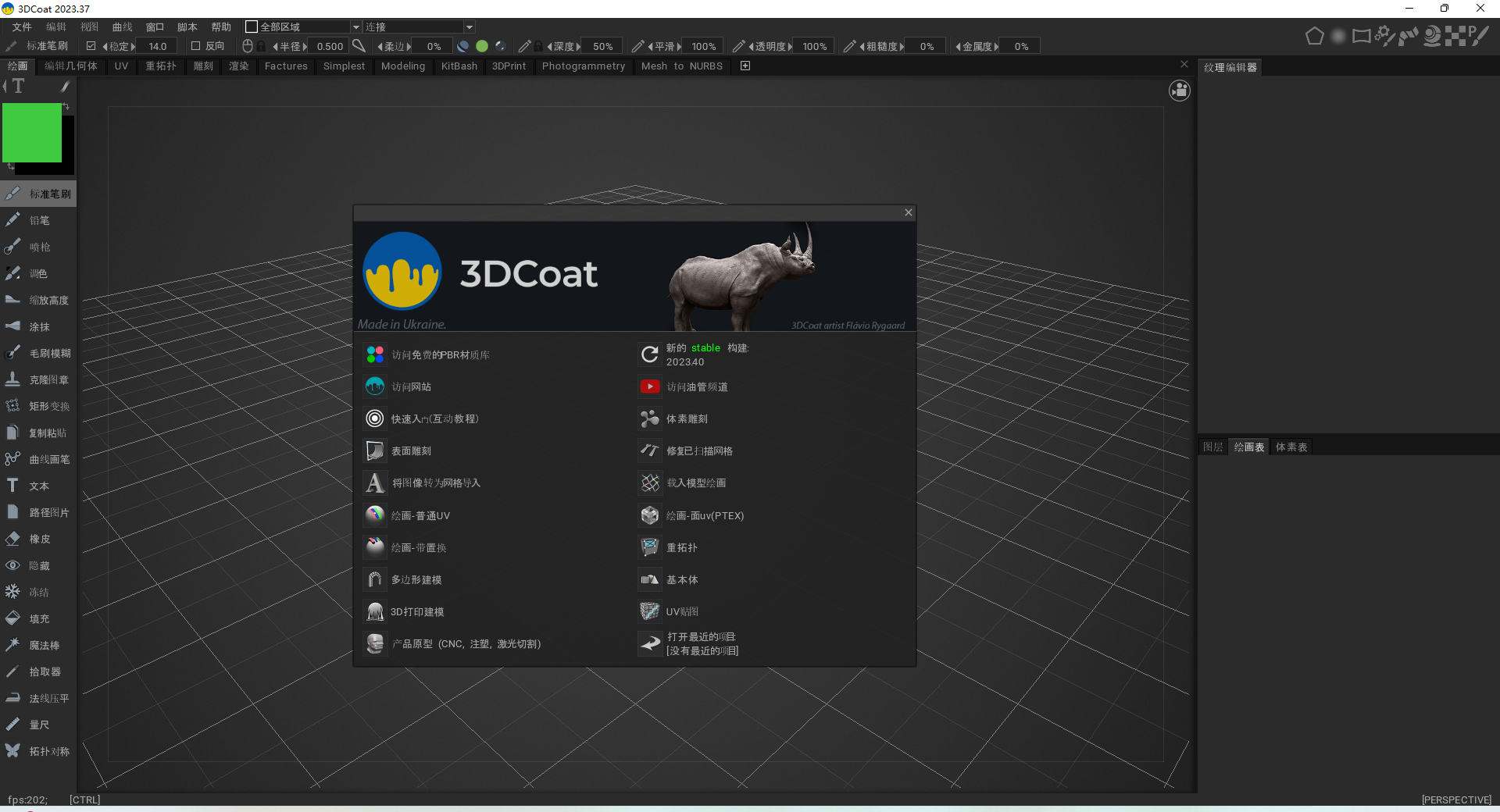The height and width of the screenshot is (812, 1500).
Task: Switch to the Modeling workspace tab
Action: [402, 66]
